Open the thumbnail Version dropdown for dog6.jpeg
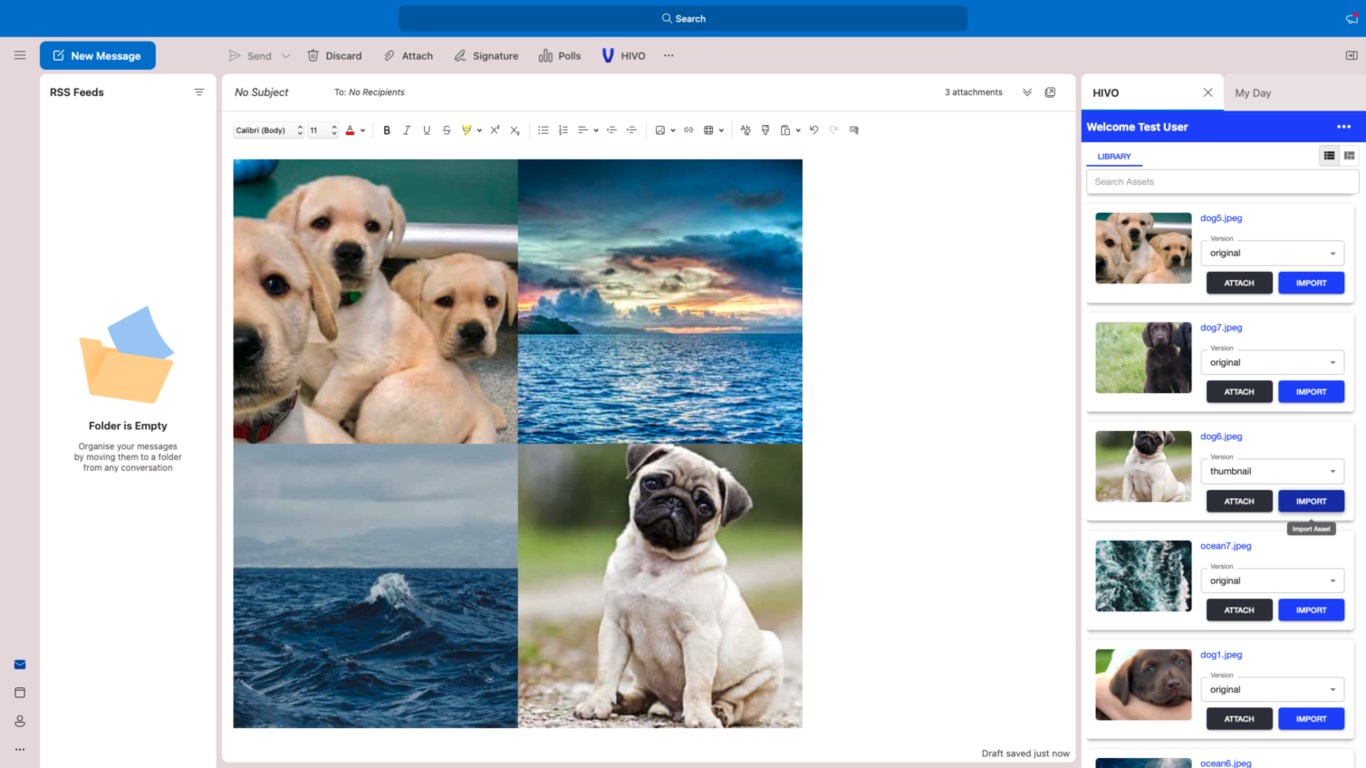The width and height of the screenshot is (1366, 768). tap(1272, 471)
